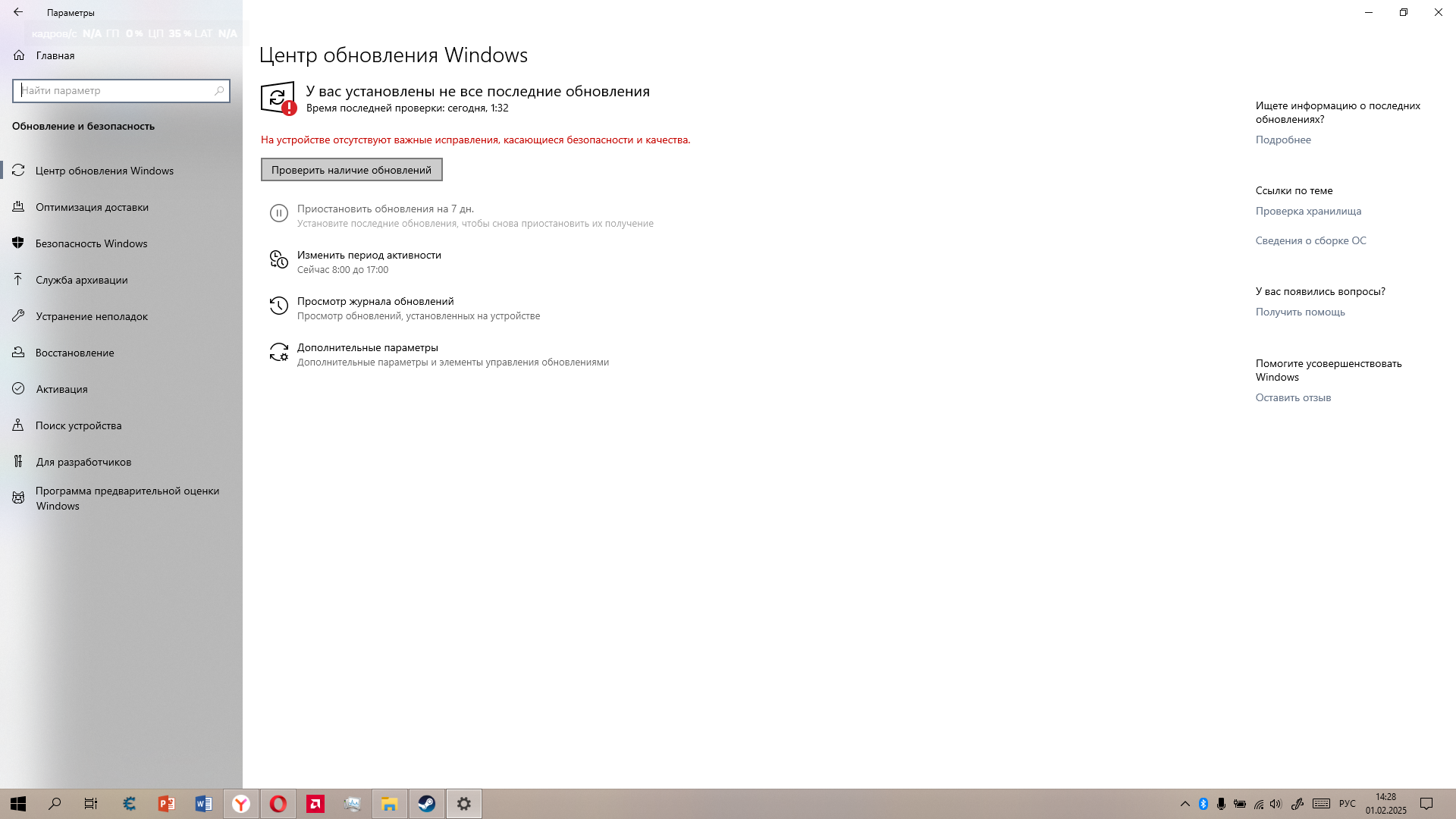Click the pen workspace tray icon

[1298, 804]
